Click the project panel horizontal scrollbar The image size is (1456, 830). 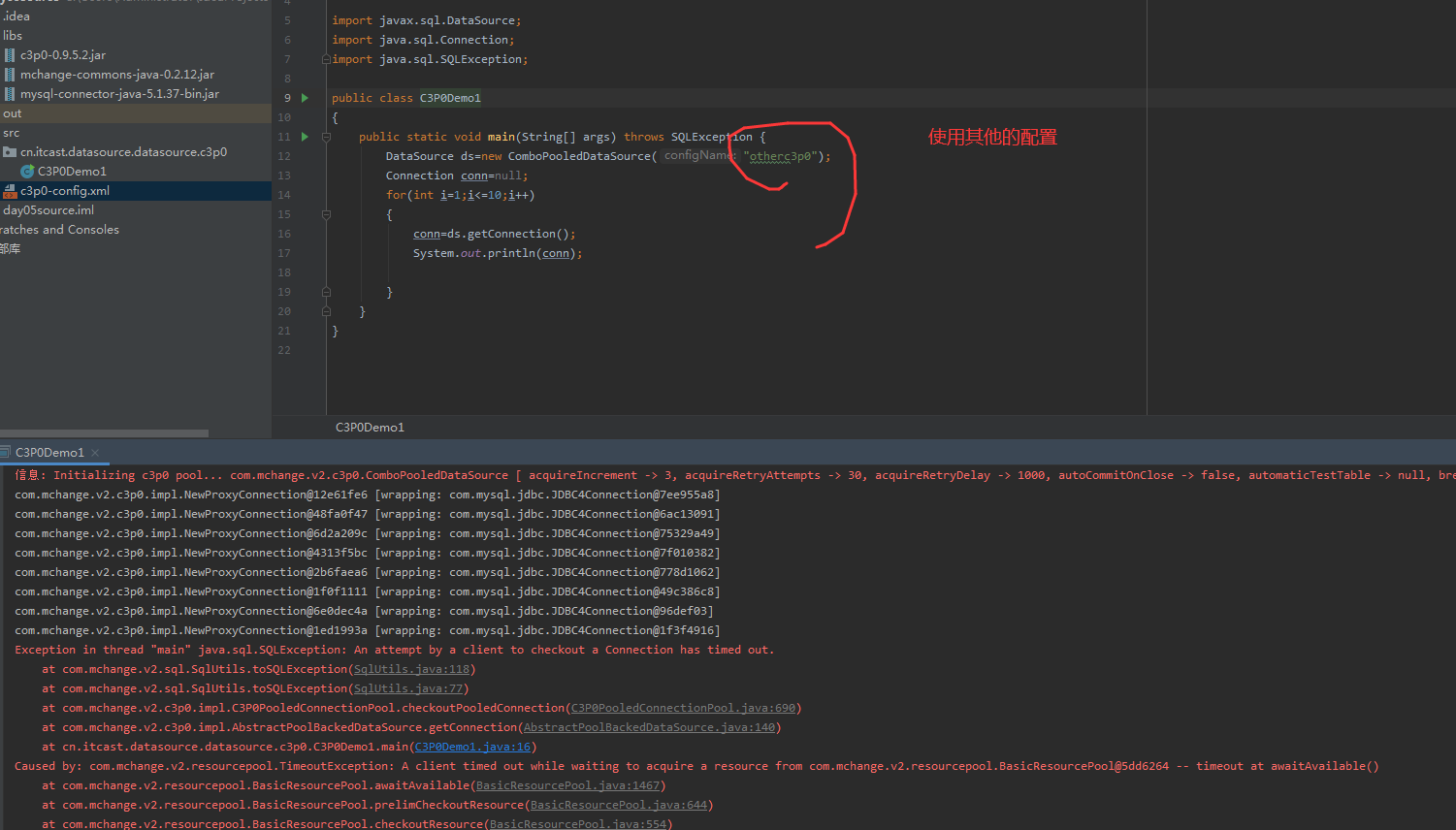point(104,433)
